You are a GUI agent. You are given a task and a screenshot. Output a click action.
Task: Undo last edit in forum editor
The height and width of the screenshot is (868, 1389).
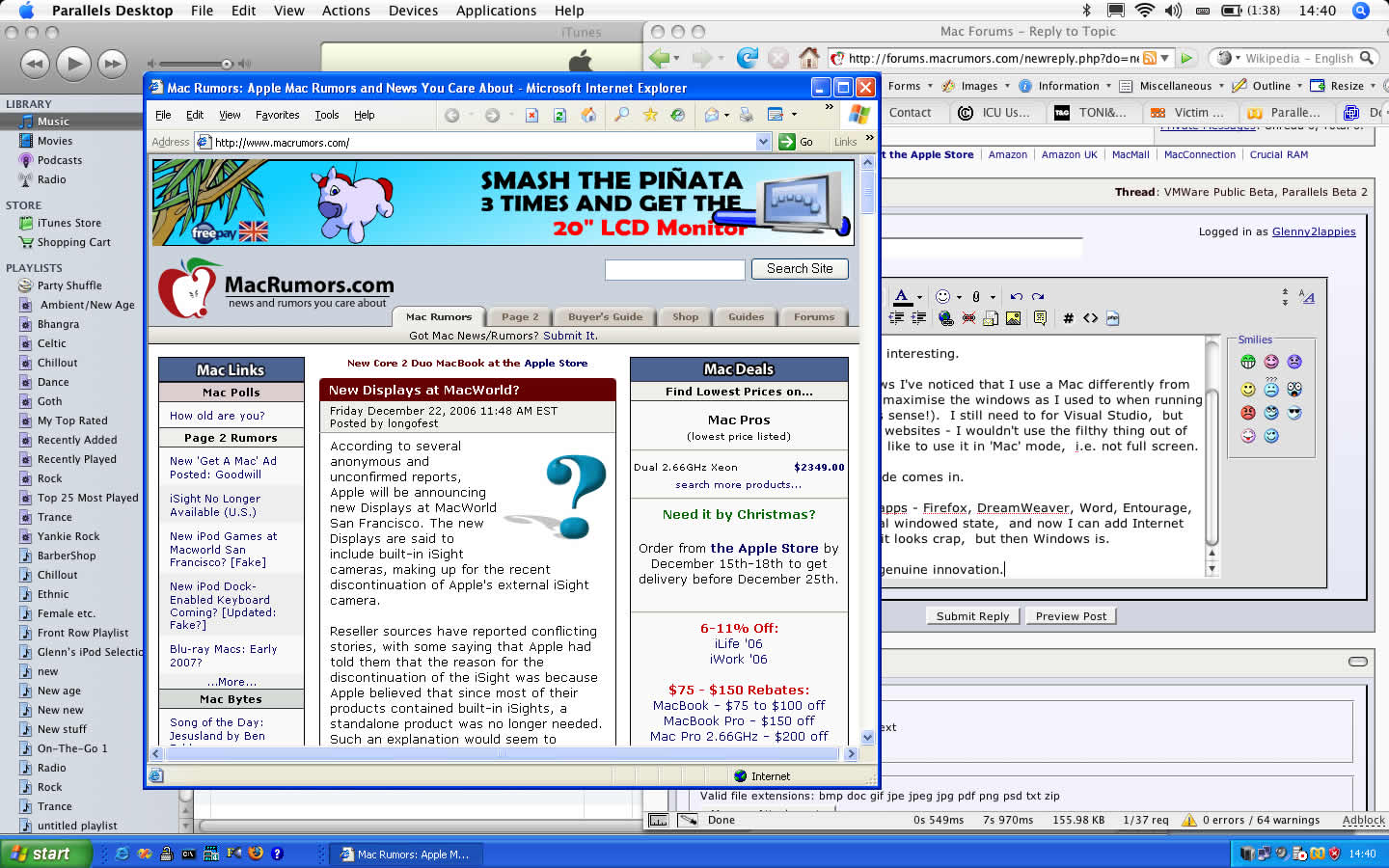[1016, 296]
